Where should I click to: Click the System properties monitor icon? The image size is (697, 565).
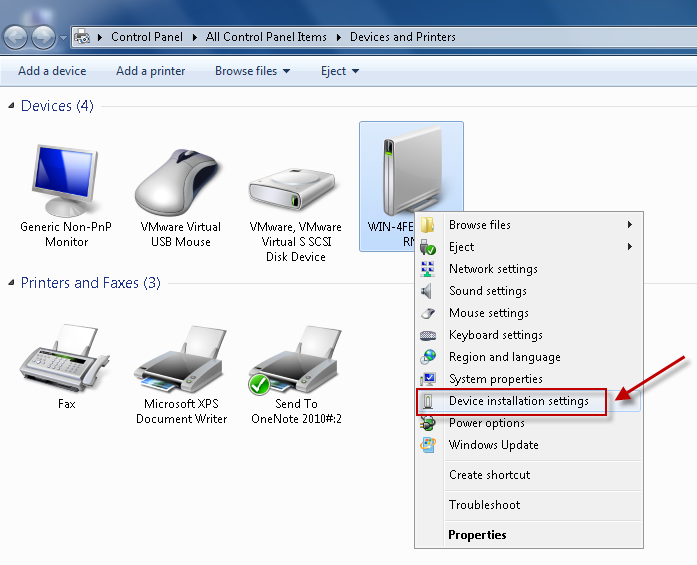click(428, 379)
